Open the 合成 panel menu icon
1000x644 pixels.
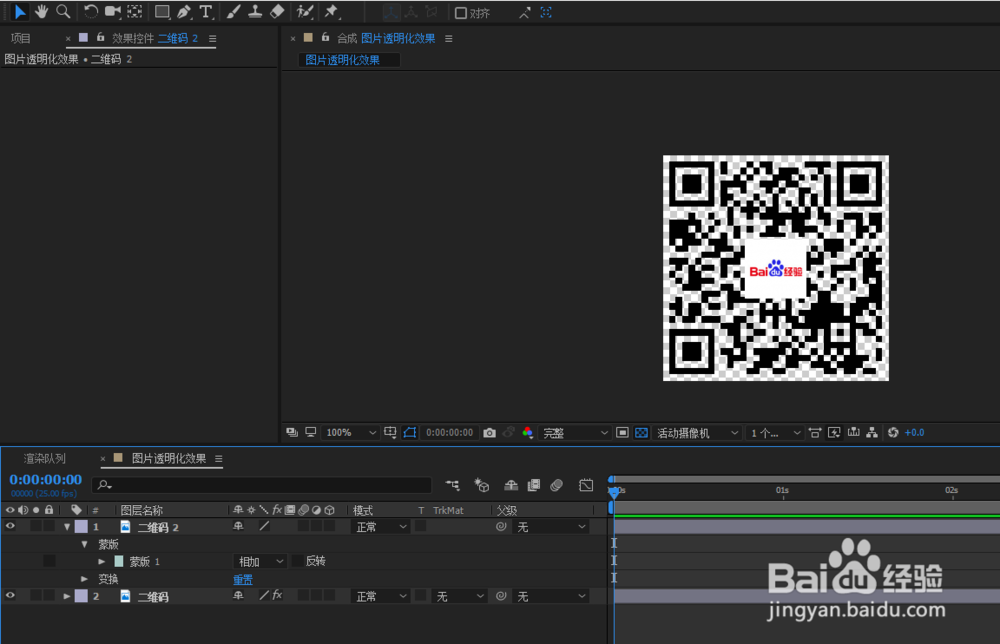pyautogui.click(x=448, y=39)
